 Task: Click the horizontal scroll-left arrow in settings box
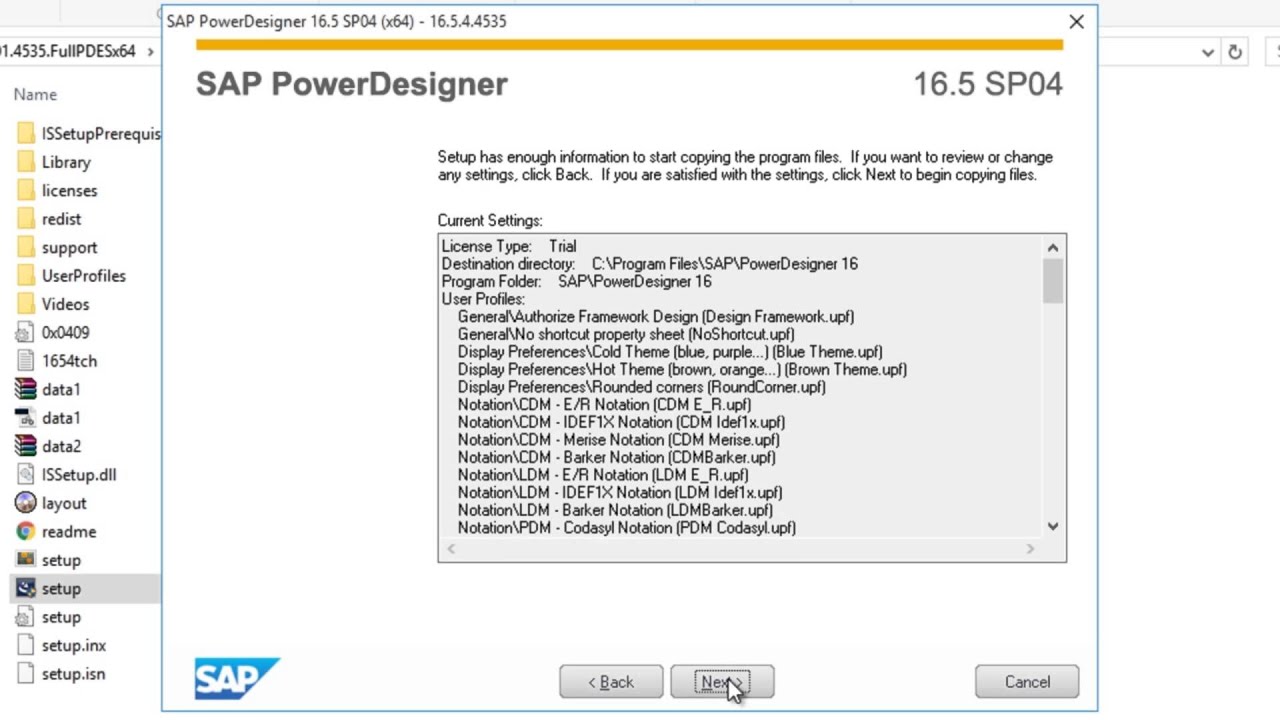coord(451,548)
